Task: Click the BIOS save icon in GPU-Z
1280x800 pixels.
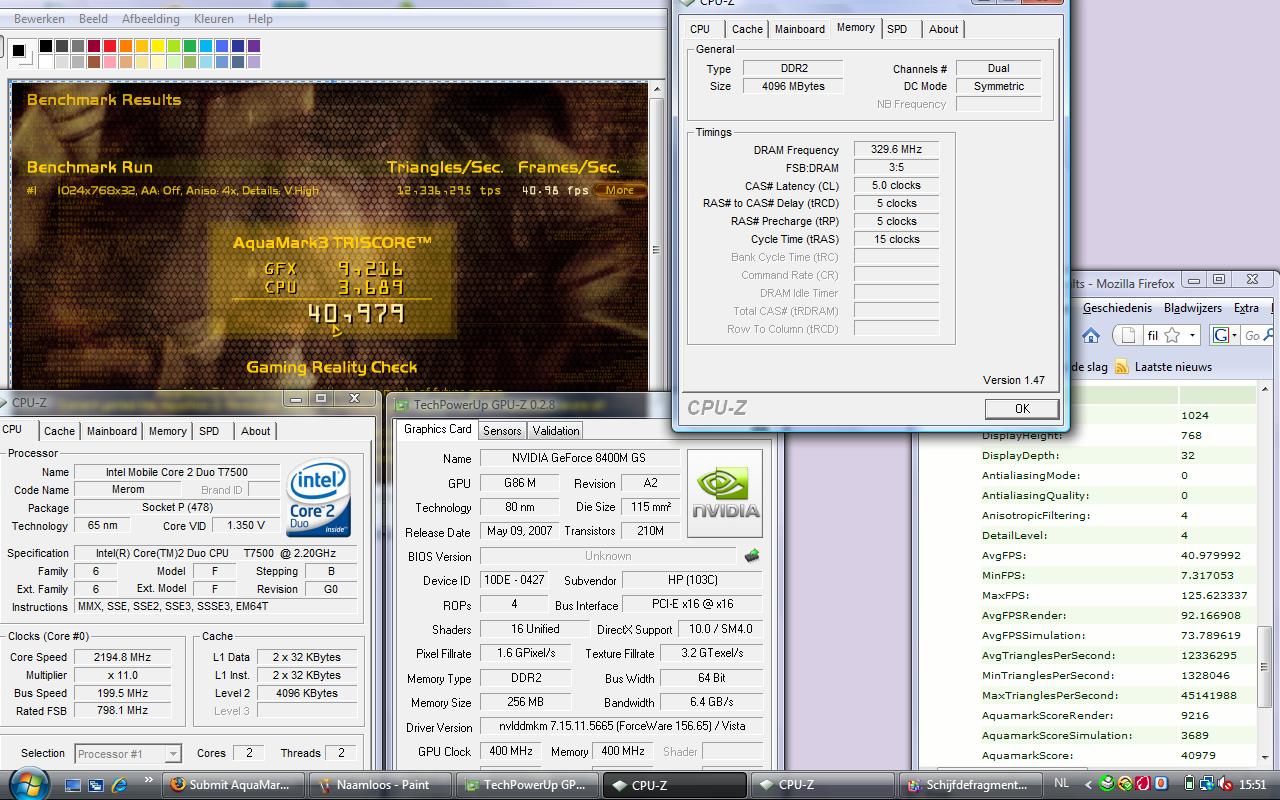Action: (x=752, y=556)
